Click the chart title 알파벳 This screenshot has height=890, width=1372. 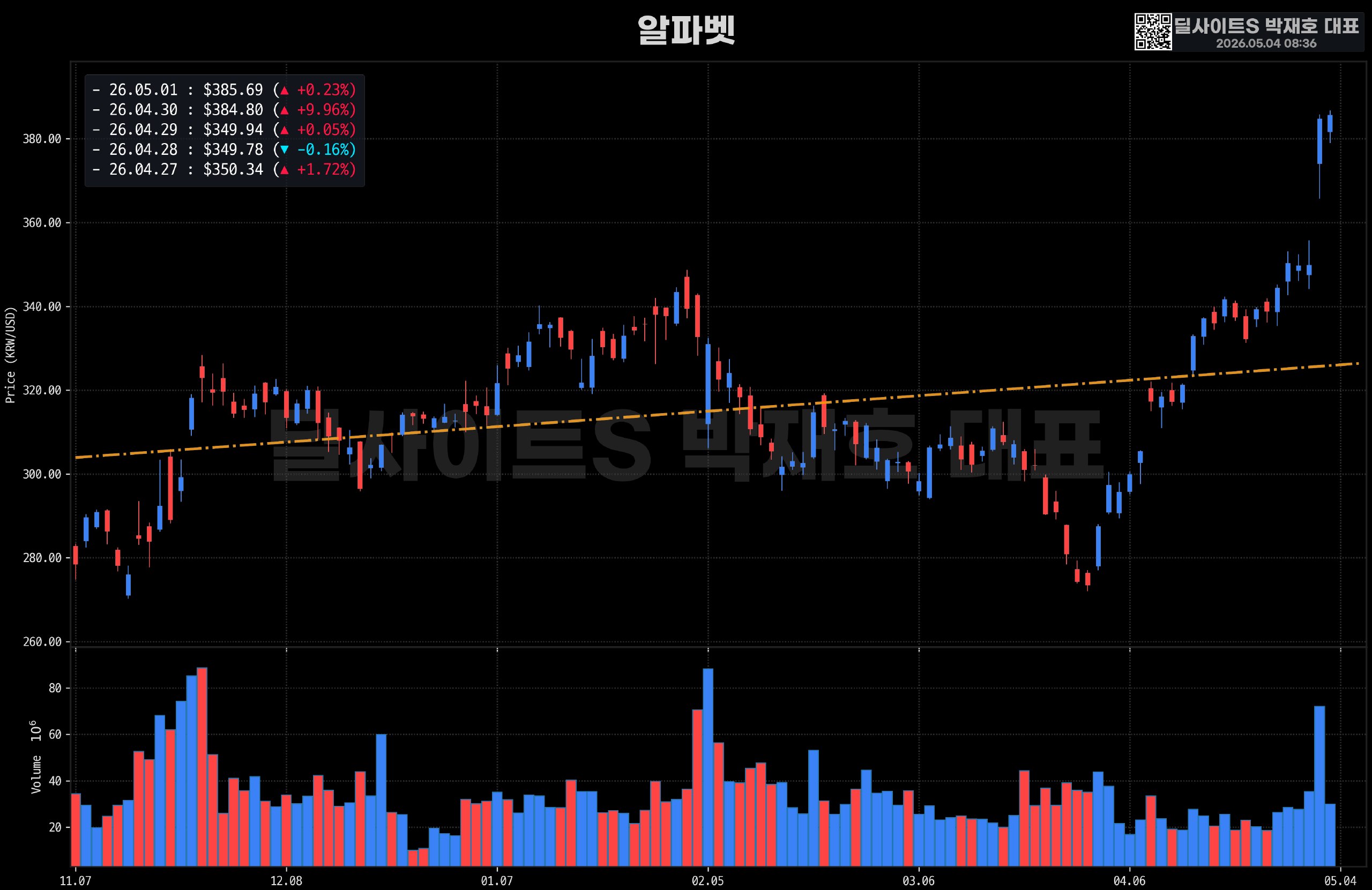[x=686, y=30]
